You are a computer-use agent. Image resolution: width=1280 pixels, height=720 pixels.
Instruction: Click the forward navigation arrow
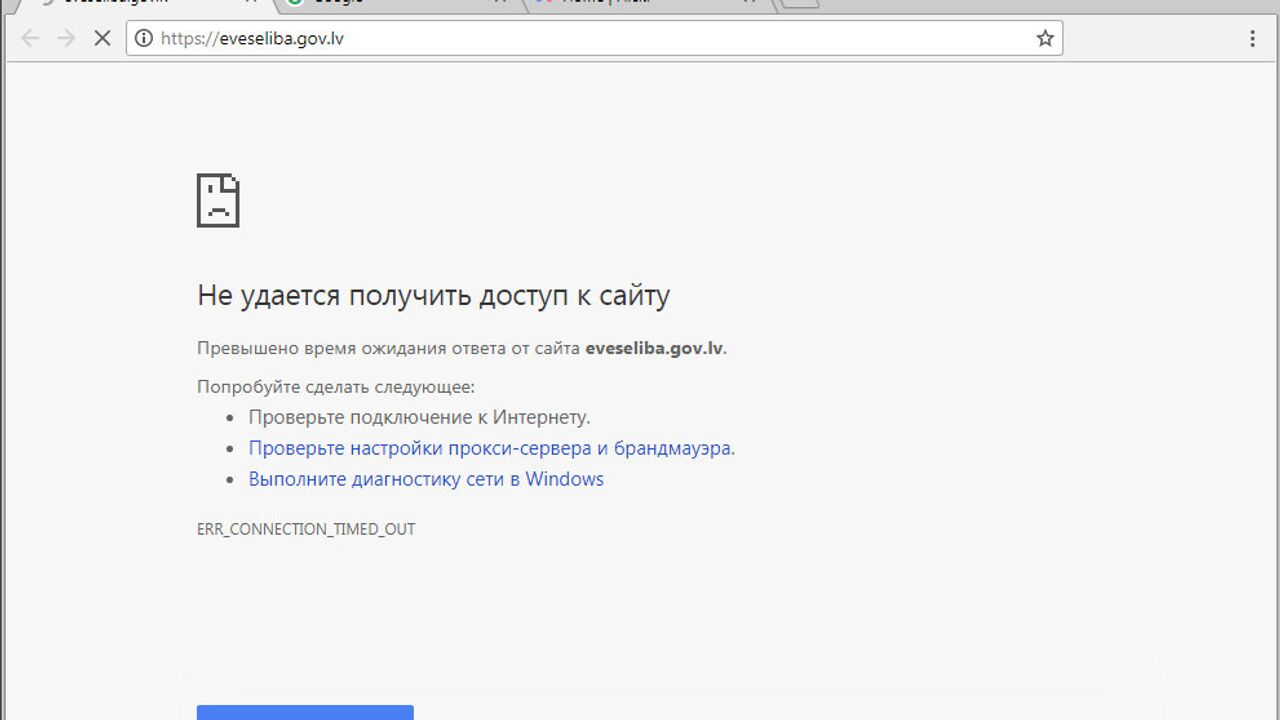66,39
